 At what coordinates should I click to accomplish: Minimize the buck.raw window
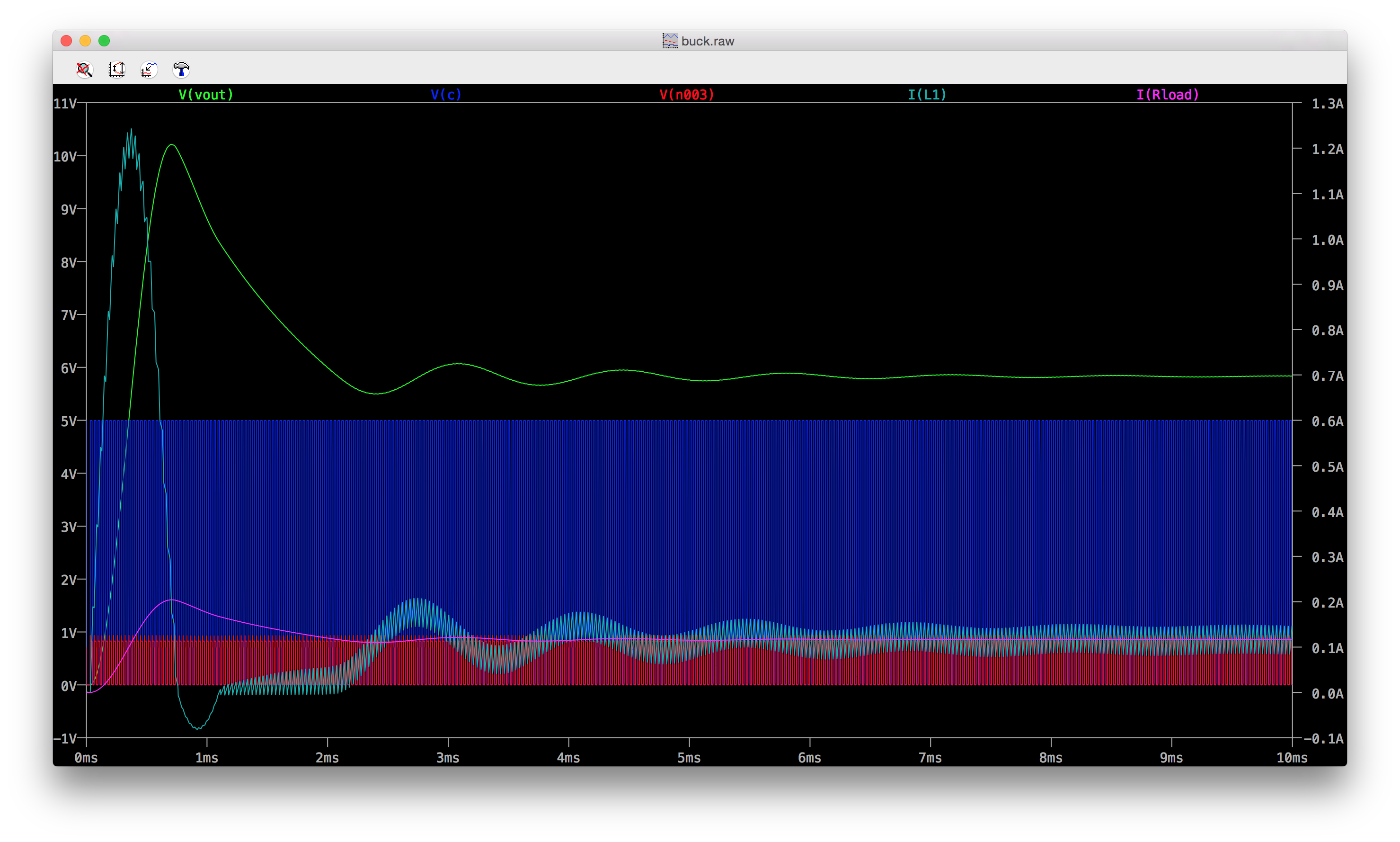coord(85,41)
